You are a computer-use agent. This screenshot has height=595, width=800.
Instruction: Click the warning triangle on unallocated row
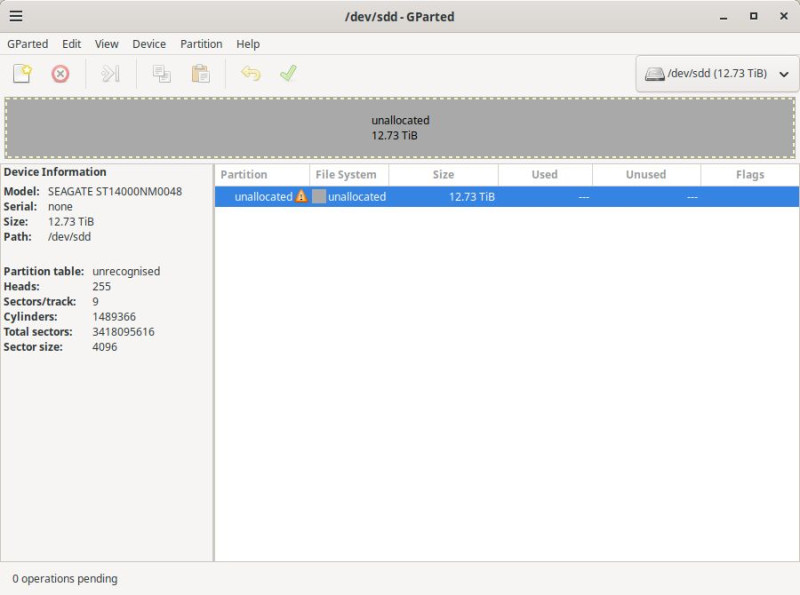coord(302,196)
